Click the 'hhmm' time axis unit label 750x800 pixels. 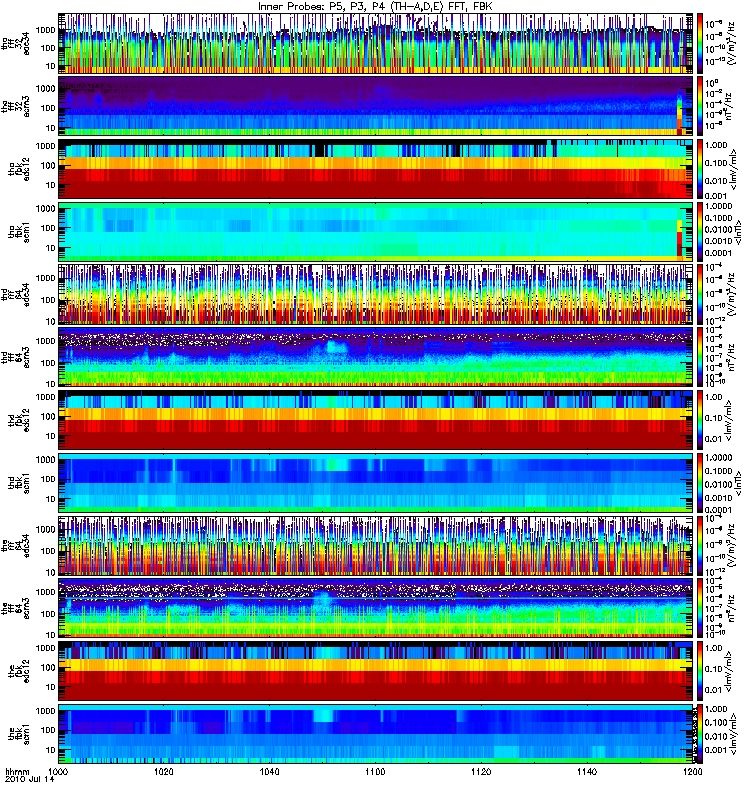(x=17, y=771)
